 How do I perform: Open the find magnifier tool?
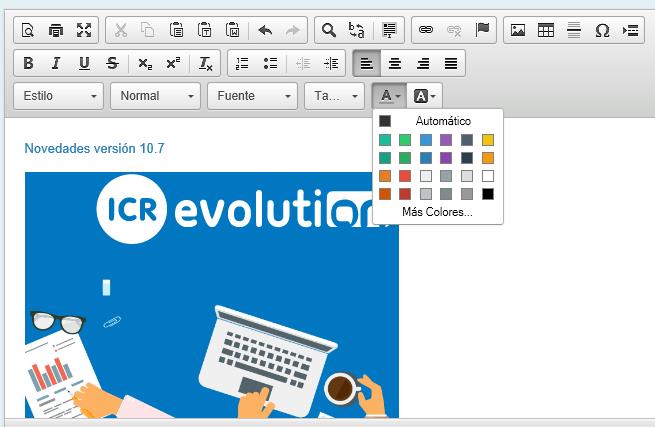pyautogui.click(x=329, y=30)
